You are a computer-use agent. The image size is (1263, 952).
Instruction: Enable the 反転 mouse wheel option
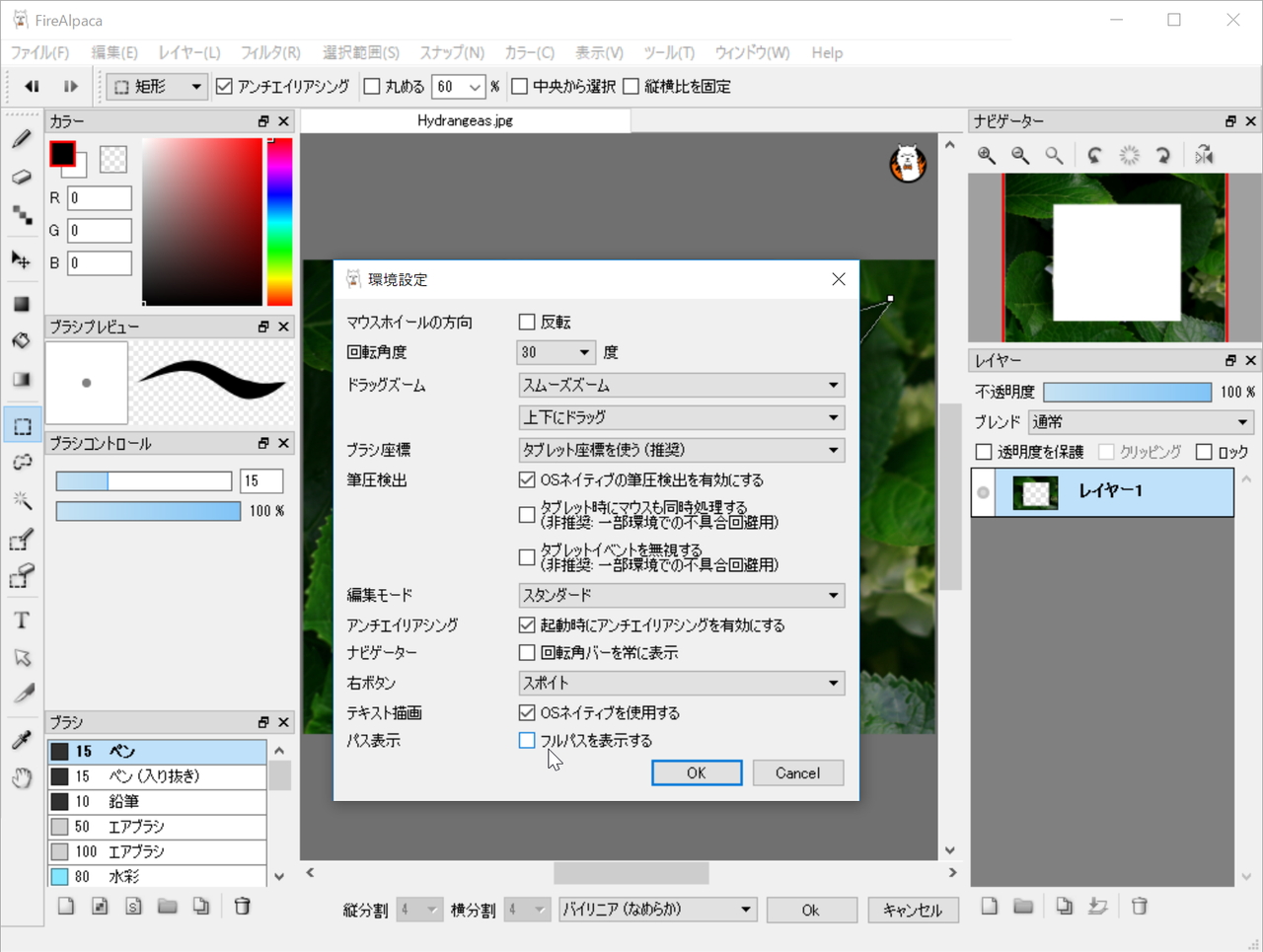[x=527, y=321]
